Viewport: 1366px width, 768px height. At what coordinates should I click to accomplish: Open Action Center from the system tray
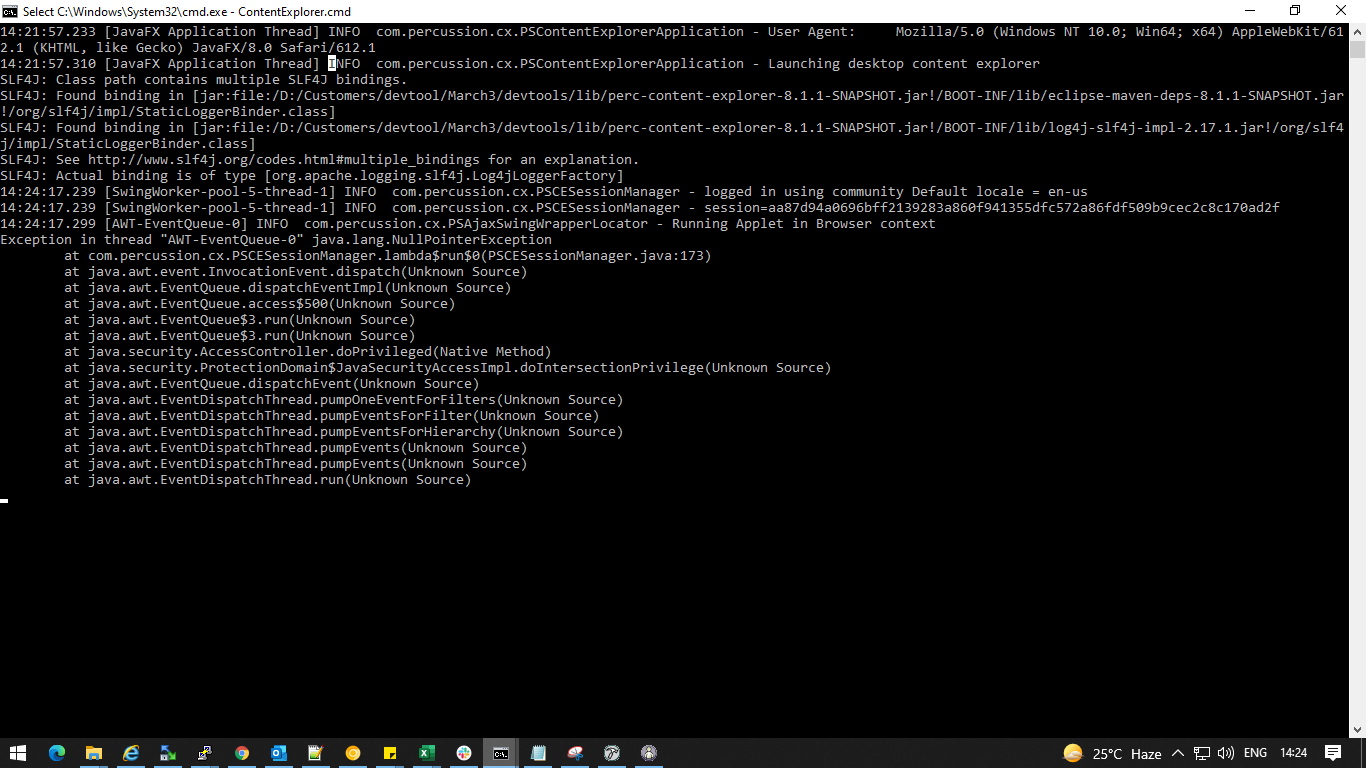(1334, 753)
